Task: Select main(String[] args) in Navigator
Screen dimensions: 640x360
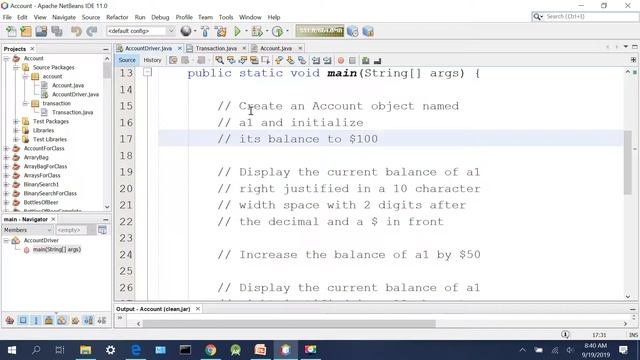Action: click(57, 249)
